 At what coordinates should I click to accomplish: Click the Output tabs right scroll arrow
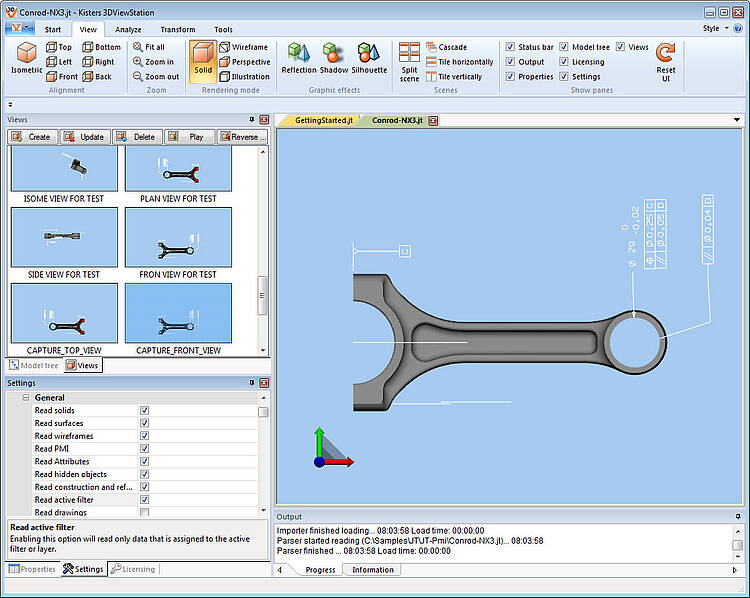click(x=735, y=570)
